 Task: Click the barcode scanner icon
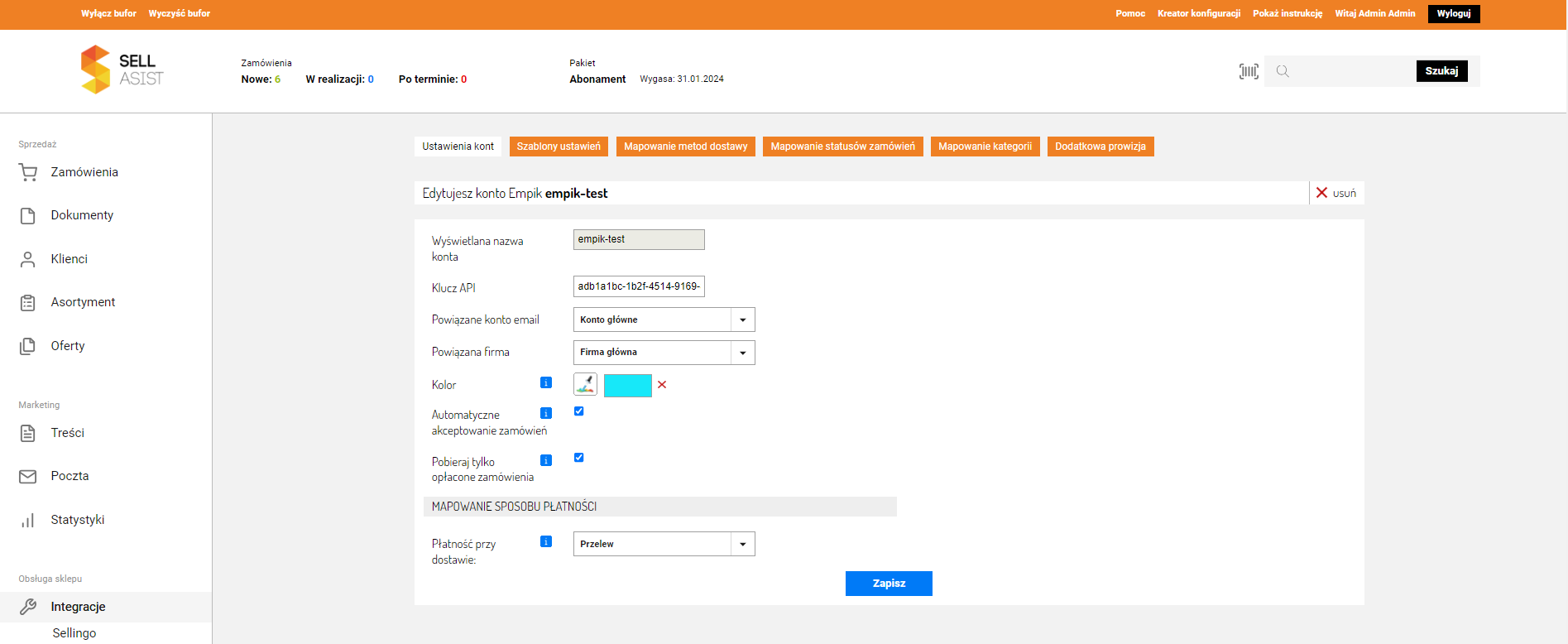pos(1249,71)
